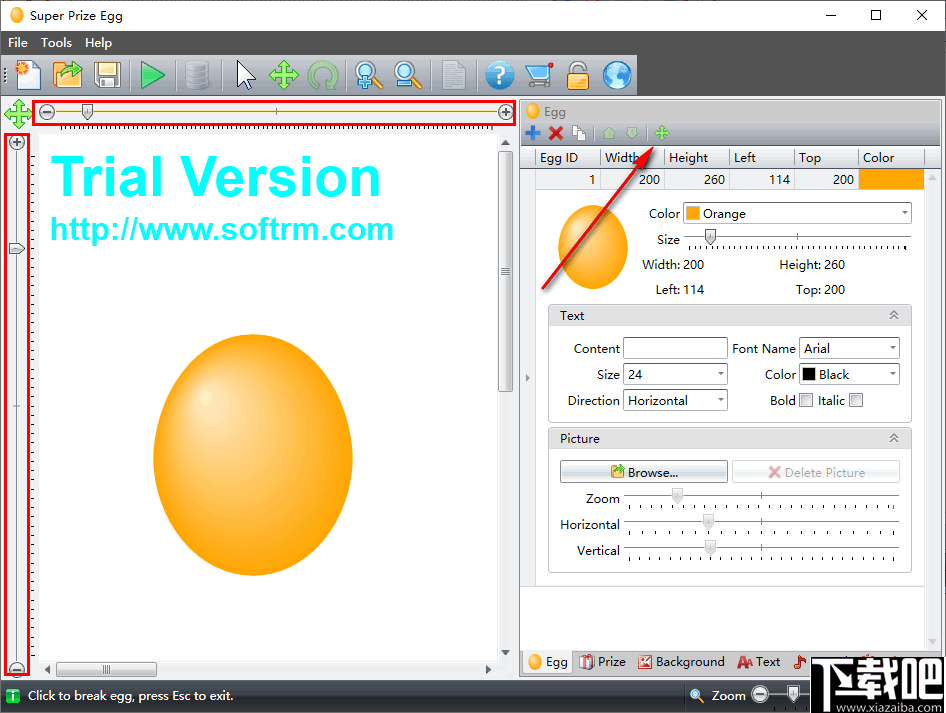Screen dimensions: 946x713
Task: Move egg down with green down arrow
Action: point(632,133)
